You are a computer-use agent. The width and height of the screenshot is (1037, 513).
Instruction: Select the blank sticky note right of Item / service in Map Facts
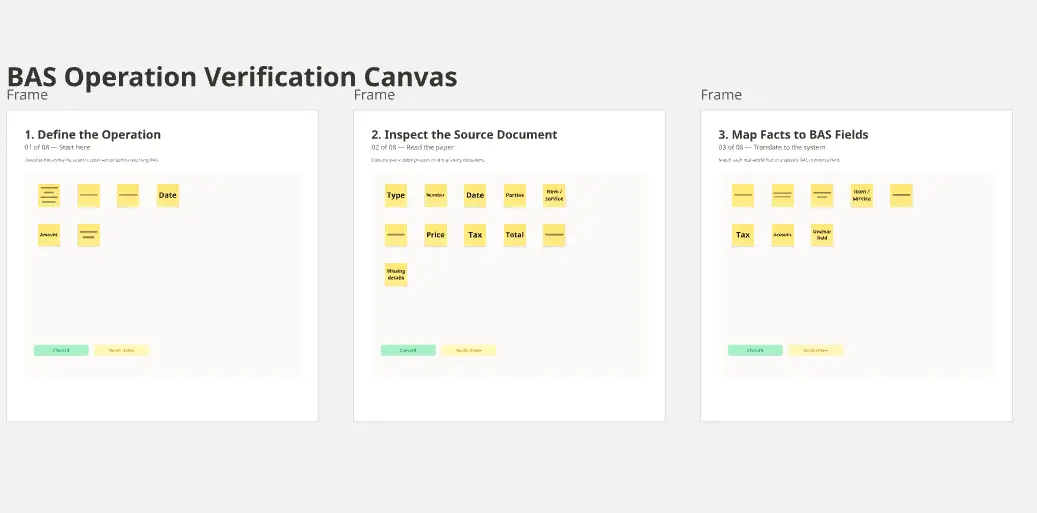[901, 195]
